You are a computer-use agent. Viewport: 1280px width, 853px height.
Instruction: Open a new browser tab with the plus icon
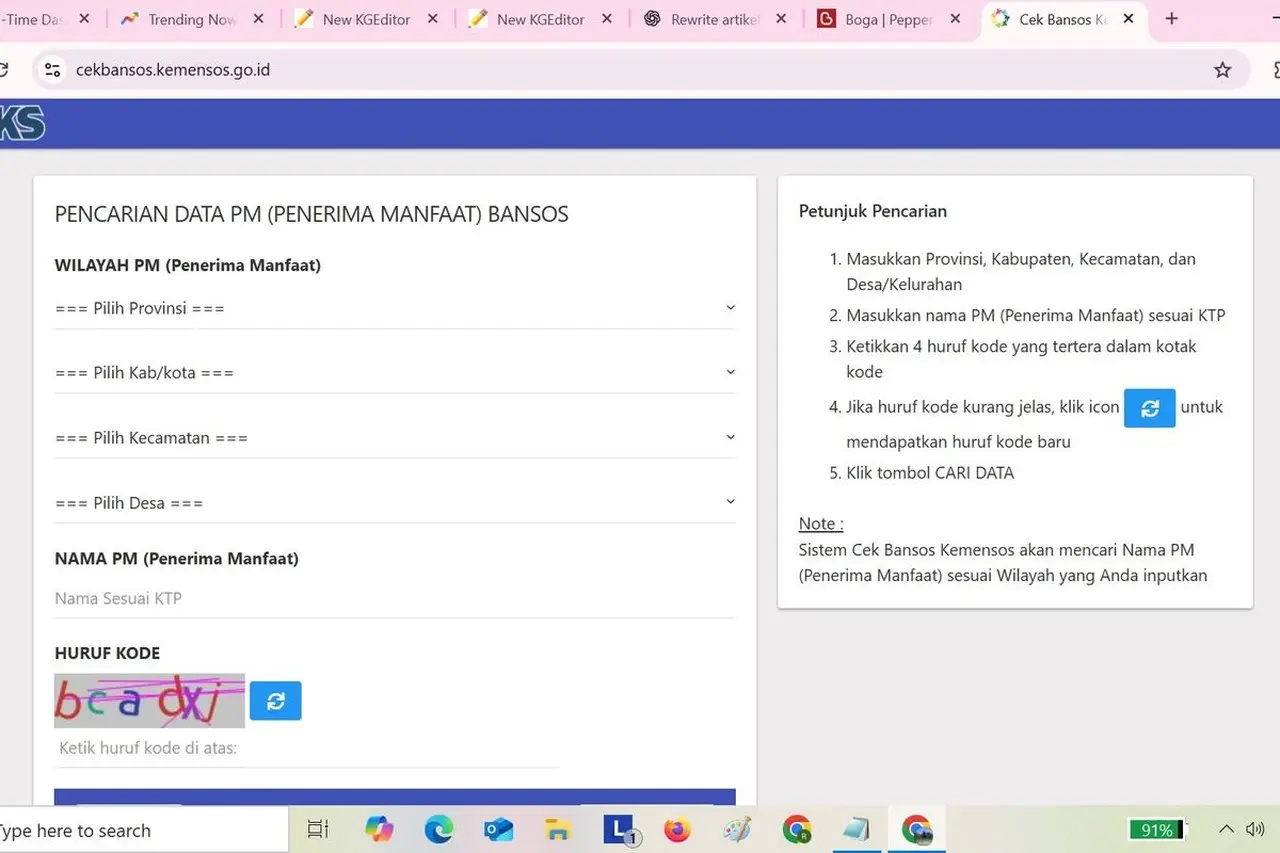pos(1171,19)
